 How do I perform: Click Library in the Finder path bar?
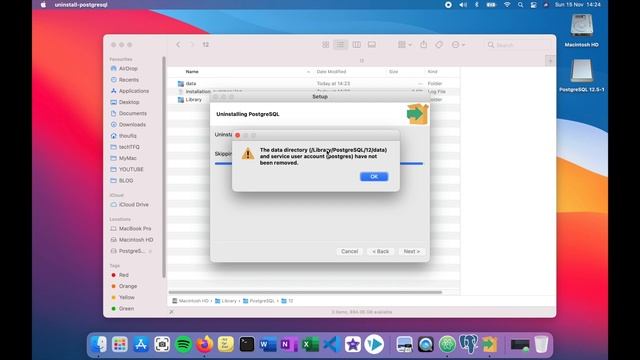[x=226, y=301]
